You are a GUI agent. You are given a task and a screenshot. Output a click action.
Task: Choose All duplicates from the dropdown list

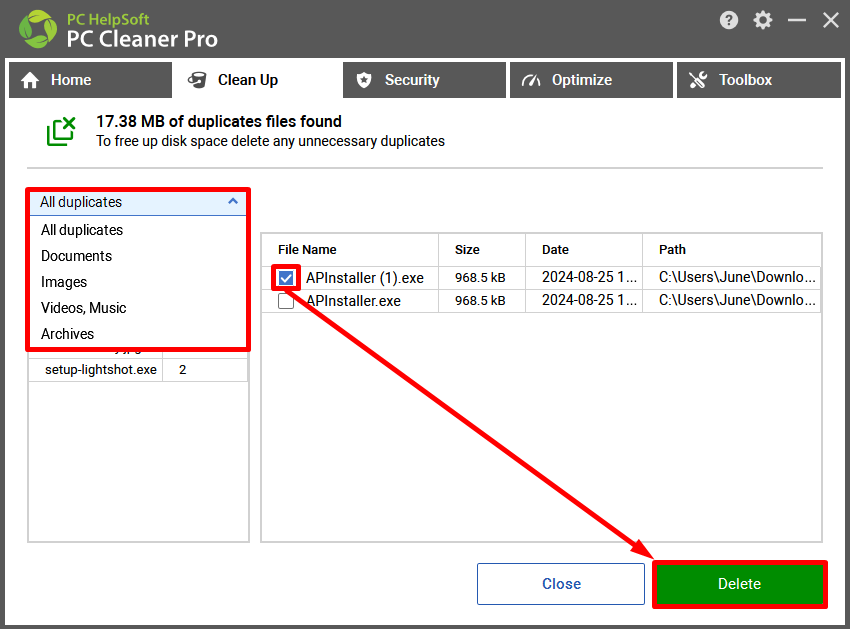[x=138, y=230]
